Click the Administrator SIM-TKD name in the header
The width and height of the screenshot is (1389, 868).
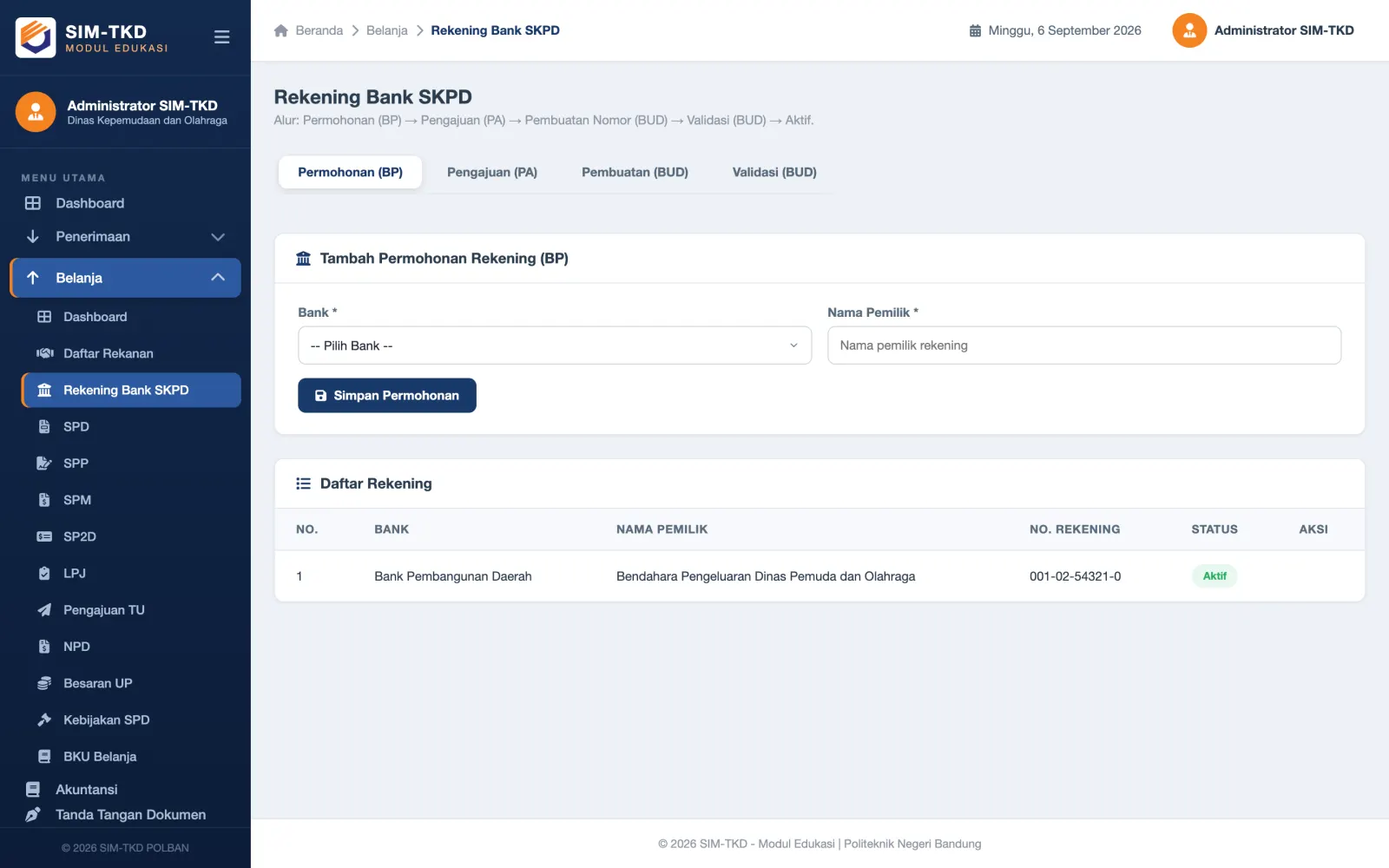(1284, 30)
